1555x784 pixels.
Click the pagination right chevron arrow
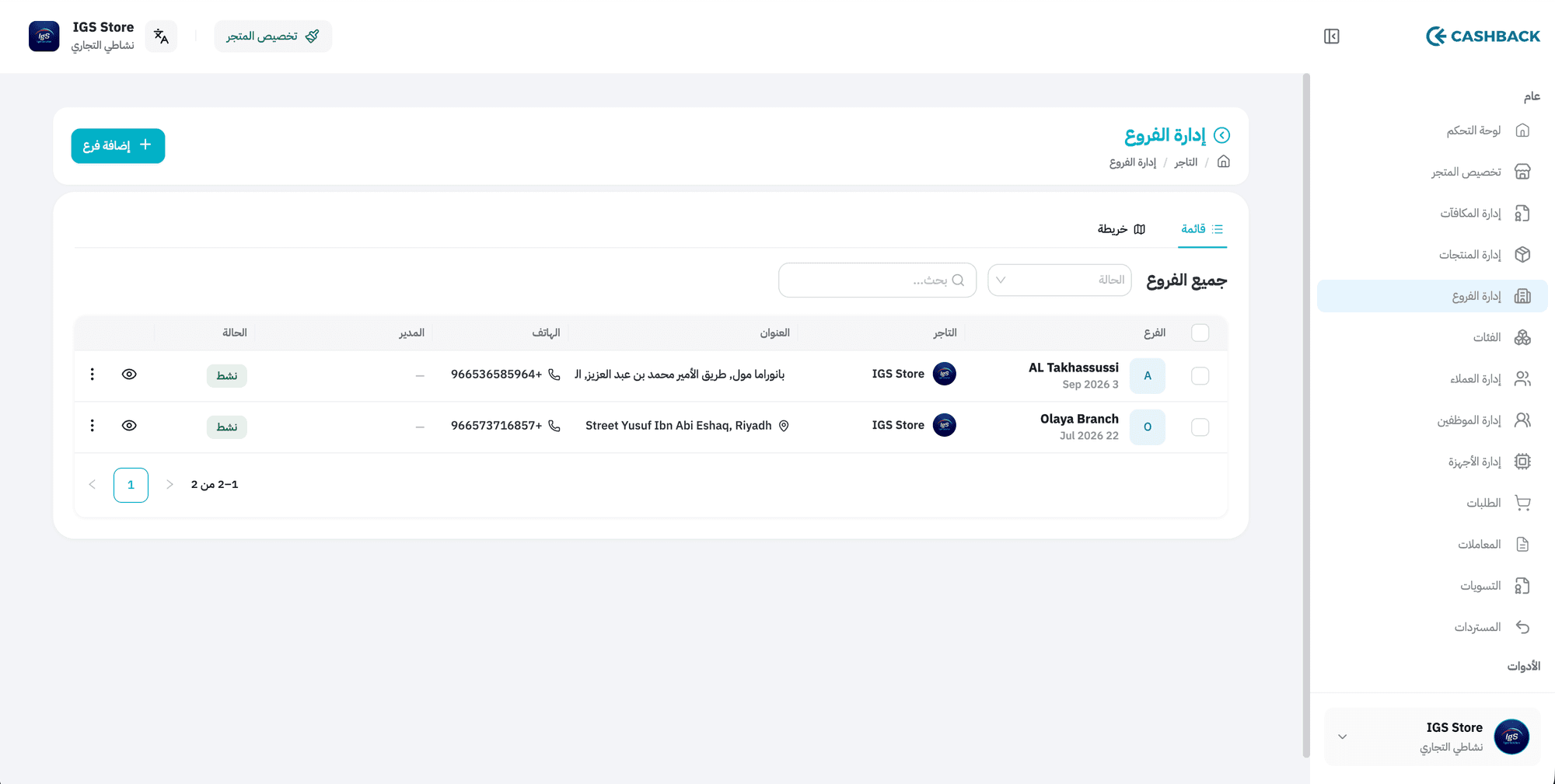[169, 485]
